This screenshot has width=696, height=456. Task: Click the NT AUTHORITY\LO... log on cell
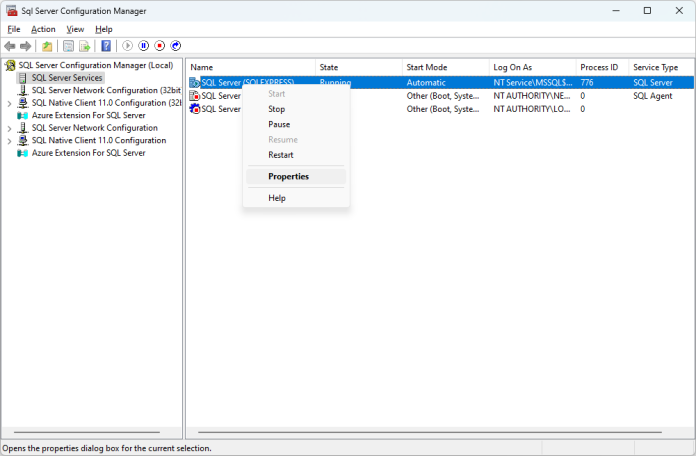coord(532,109)
